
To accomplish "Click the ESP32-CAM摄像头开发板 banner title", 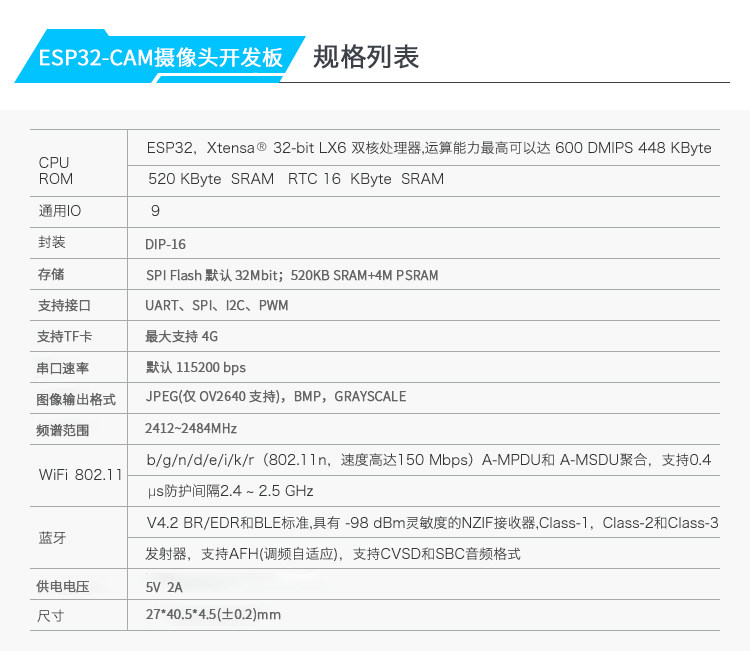I will pos(160,57).
